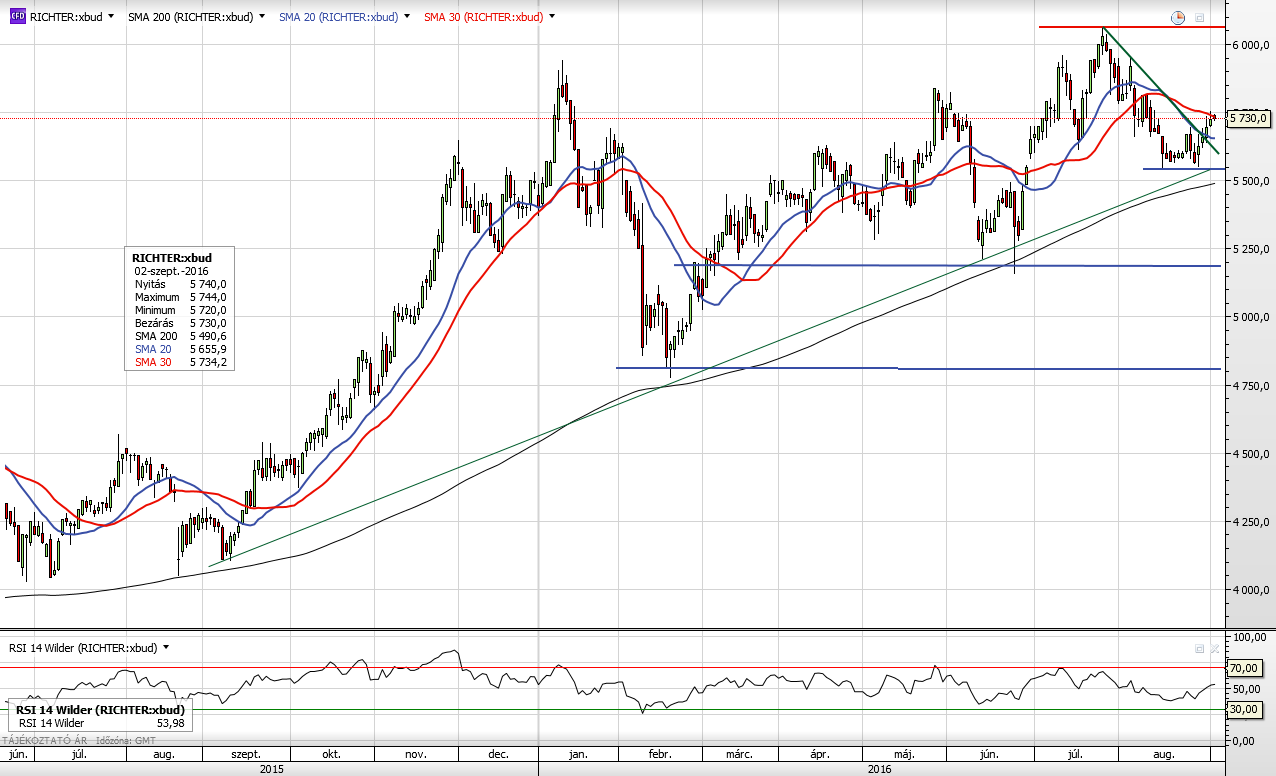This screenshot has width=1276, height=776.
Task: Click the SMA 200 5 490,6 row
Action: (180, 336)
